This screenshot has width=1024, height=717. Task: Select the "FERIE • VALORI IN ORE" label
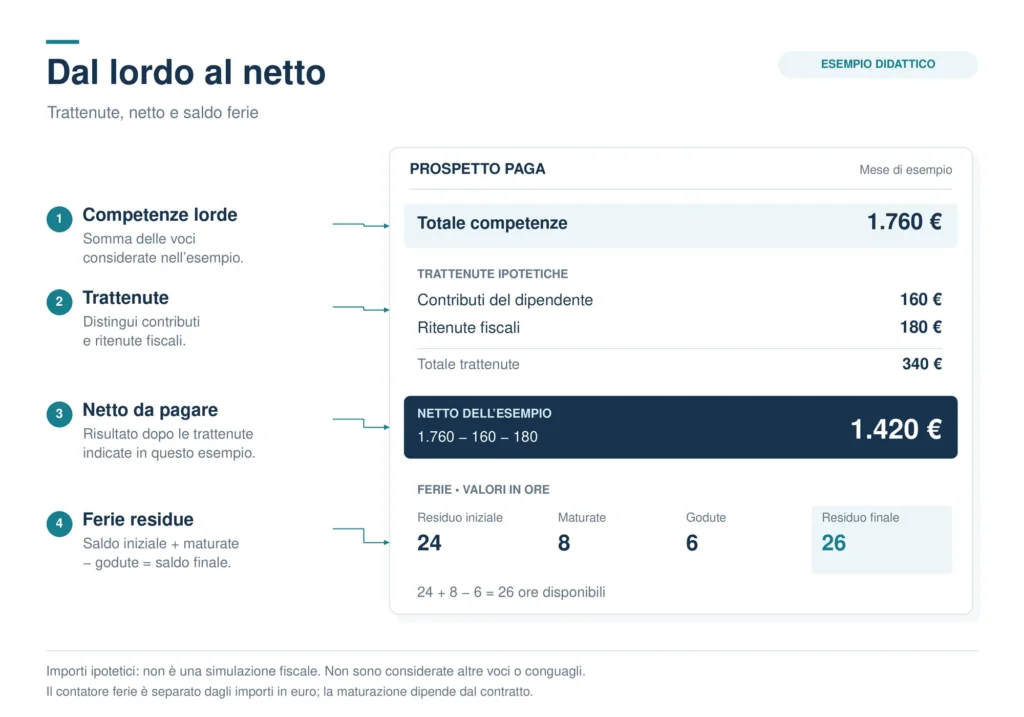pos(483,489)
